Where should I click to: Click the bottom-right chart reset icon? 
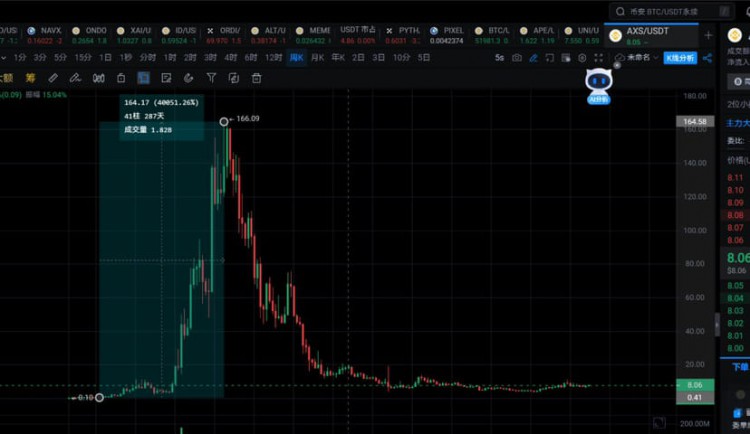pos(659,423)
